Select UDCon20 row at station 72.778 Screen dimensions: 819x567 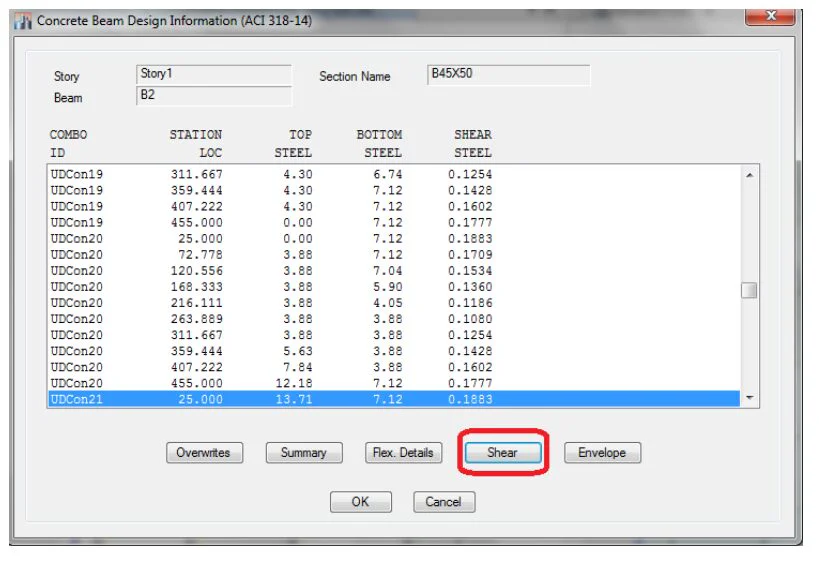(394, 254)
